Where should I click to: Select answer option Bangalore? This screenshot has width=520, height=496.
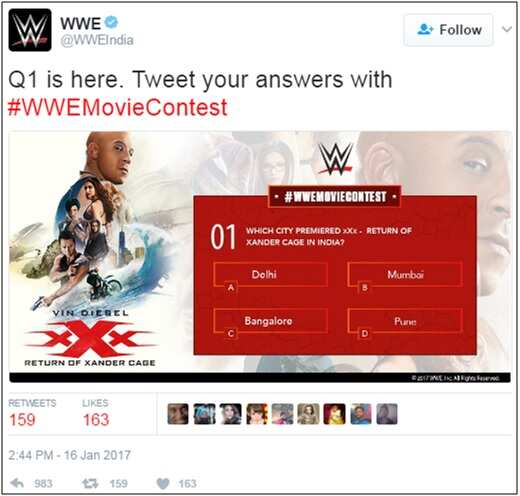coord(270,321)
